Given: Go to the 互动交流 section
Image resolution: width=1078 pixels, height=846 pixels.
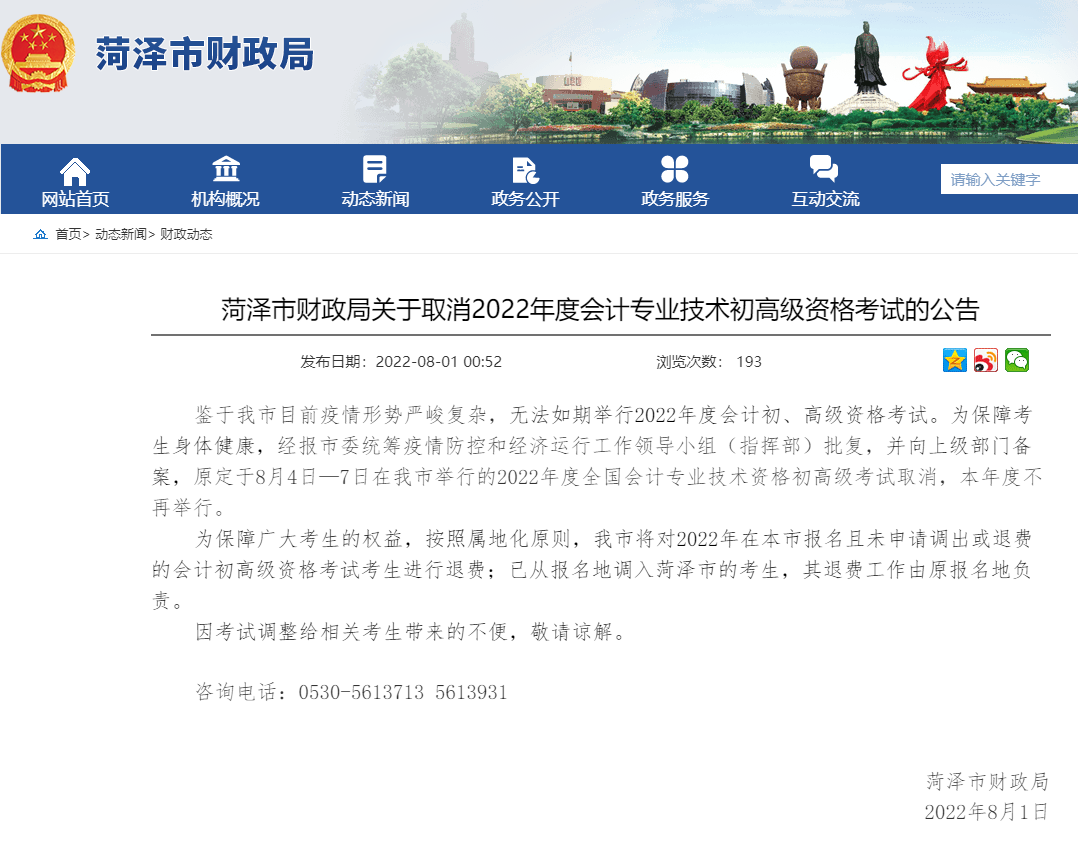Looking at the screenshot, I should click(825, 199).
